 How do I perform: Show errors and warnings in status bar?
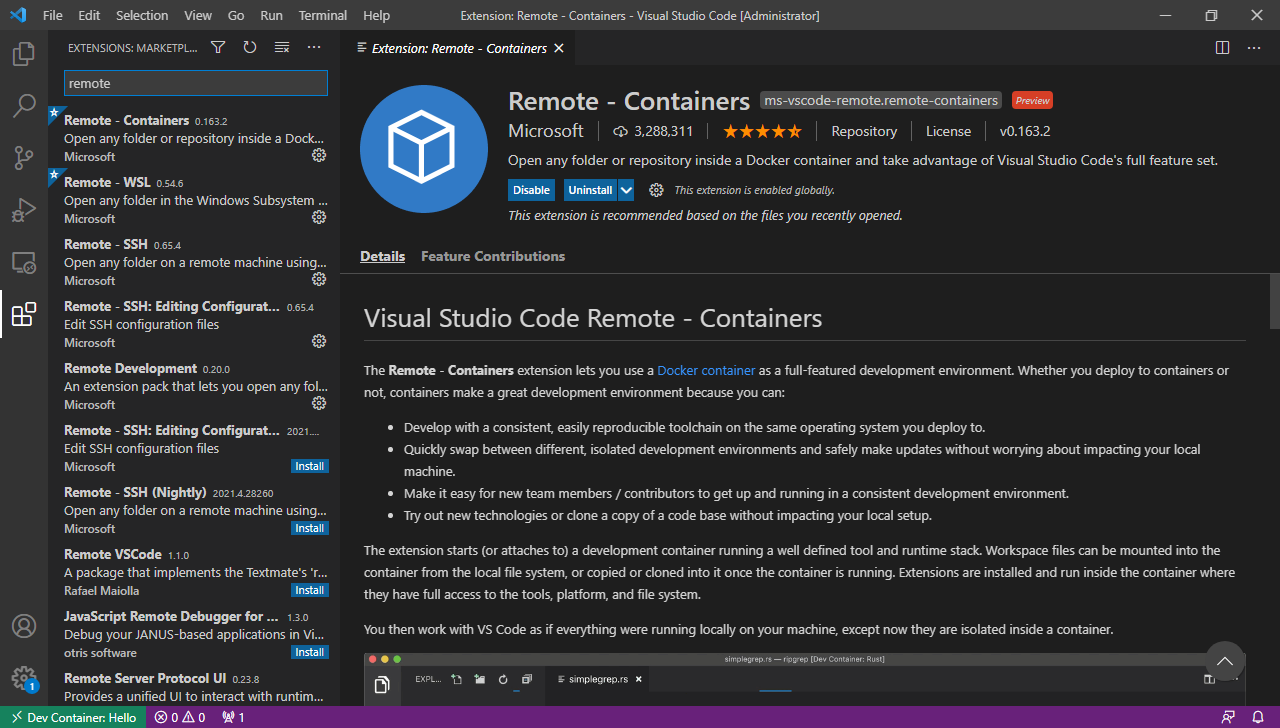coord(180,717)
